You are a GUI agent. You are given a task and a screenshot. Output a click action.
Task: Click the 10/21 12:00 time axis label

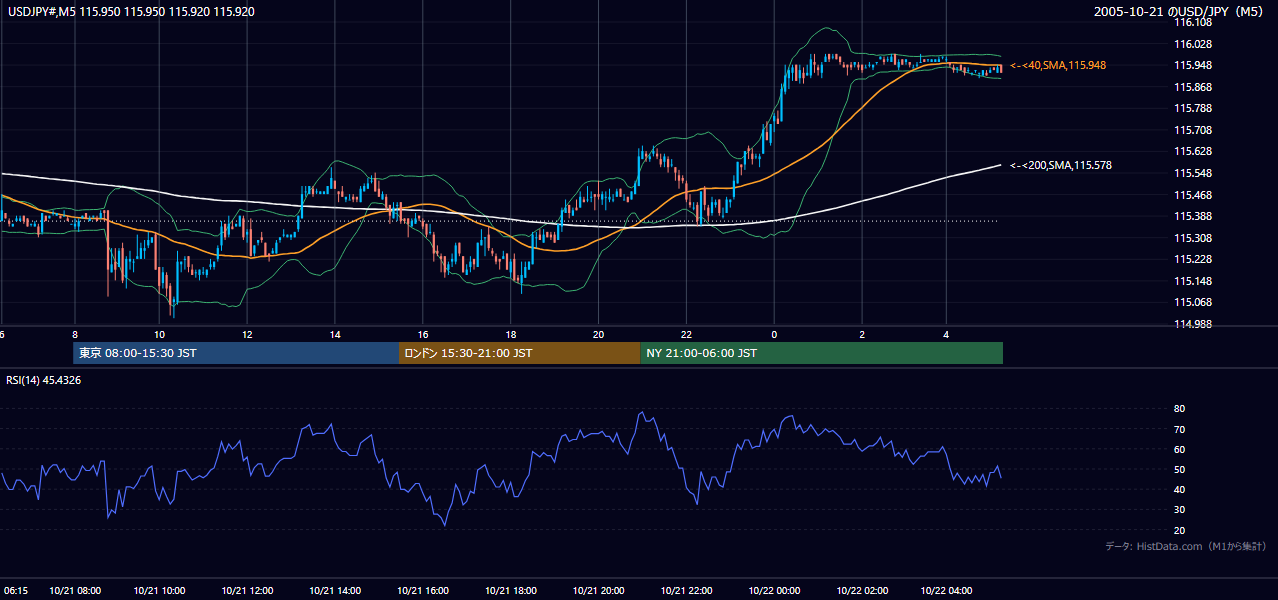pyautogui.click(x=248, y=591)
